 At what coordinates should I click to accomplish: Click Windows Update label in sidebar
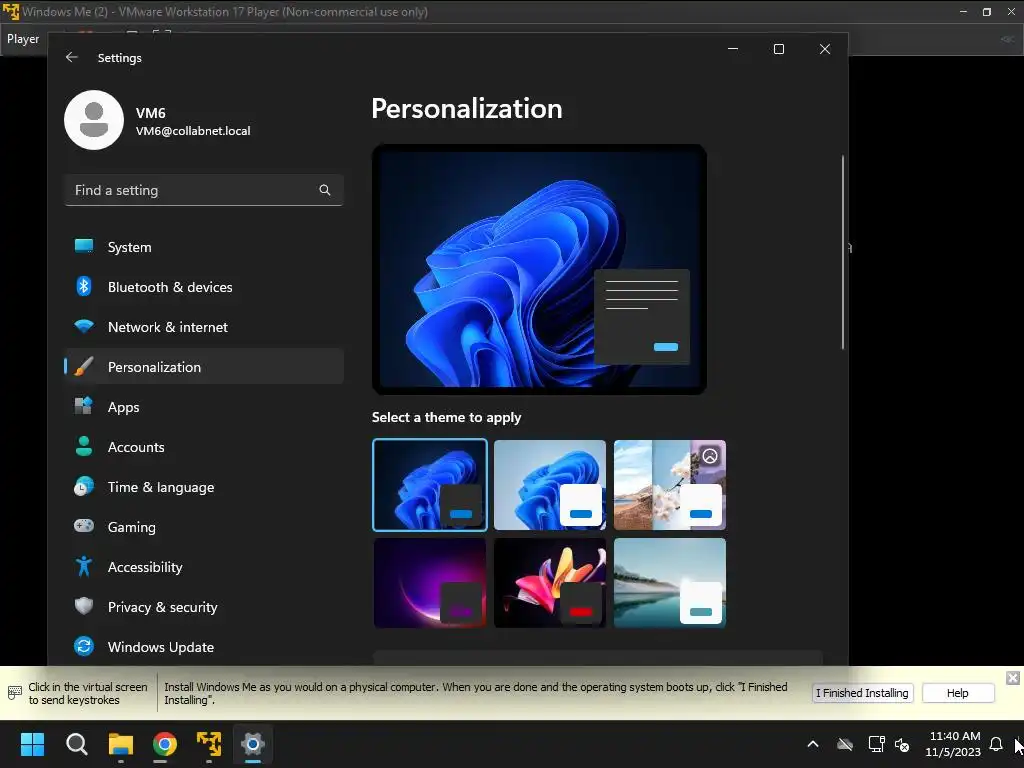click(161, 647)
